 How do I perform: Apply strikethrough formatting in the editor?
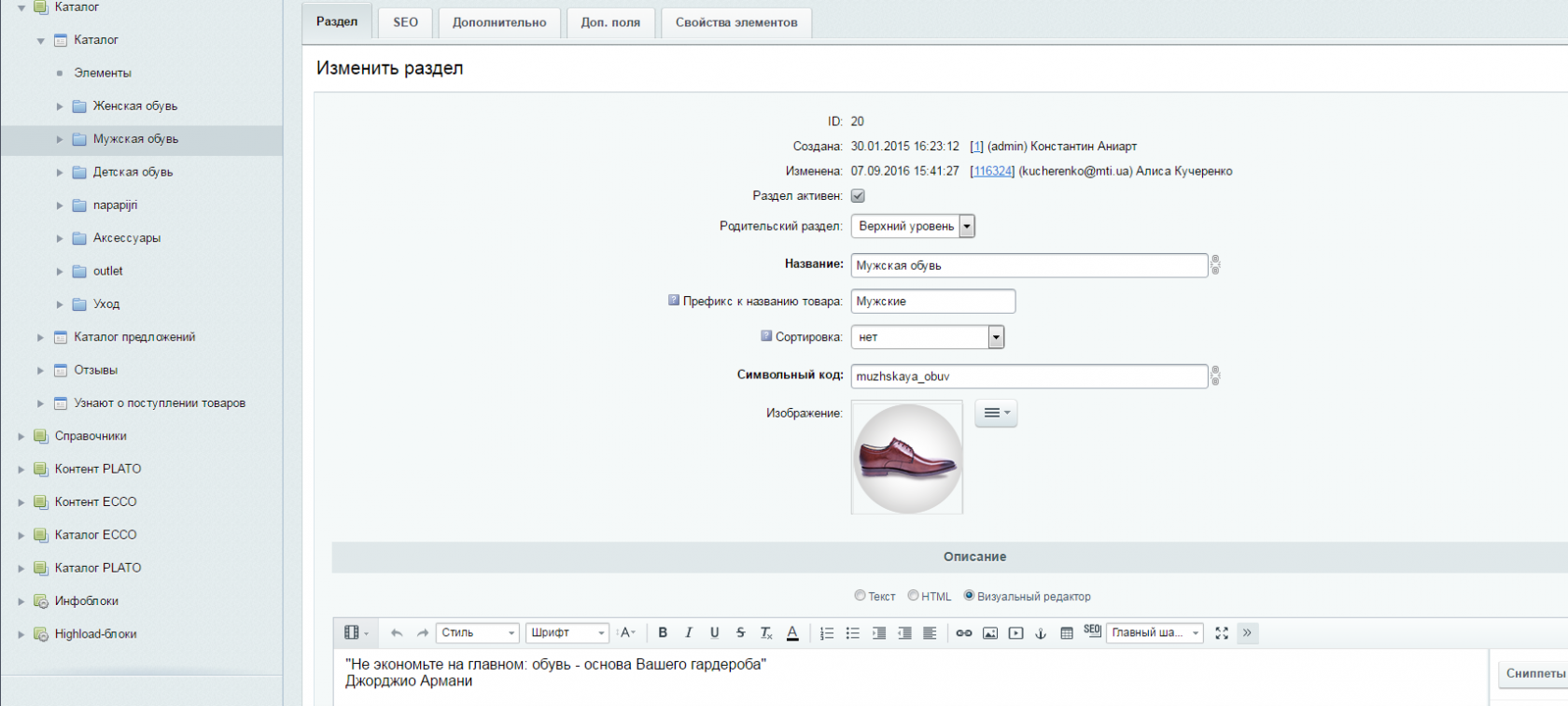(x=741, y=633)
